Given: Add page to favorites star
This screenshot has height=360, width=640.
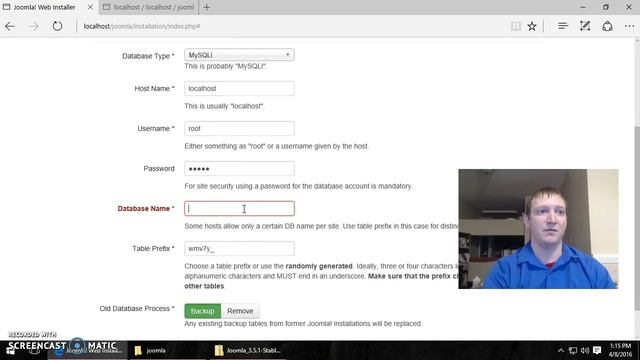Looking at the screenshot, I should [532, 26].
